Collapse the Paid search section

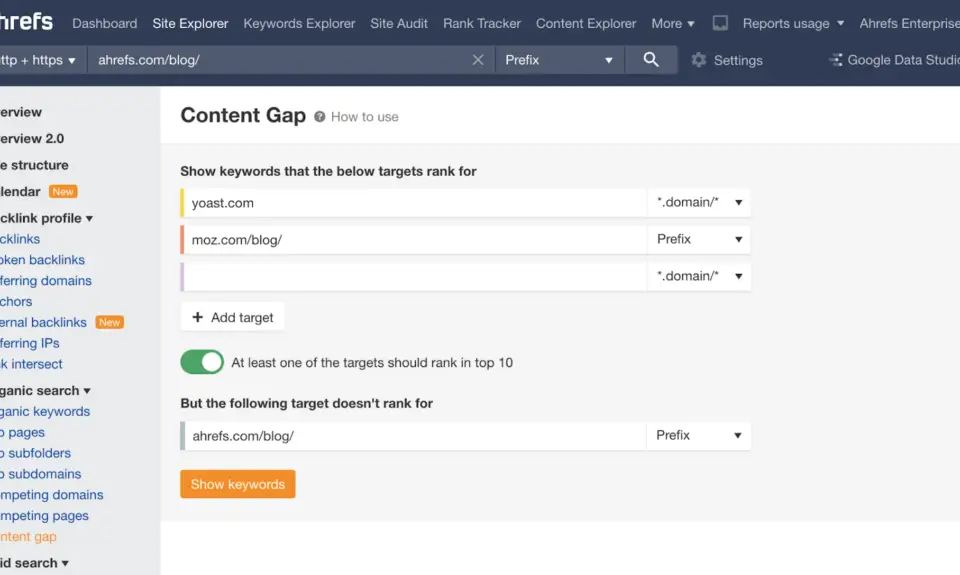click(x=34, y=563)
